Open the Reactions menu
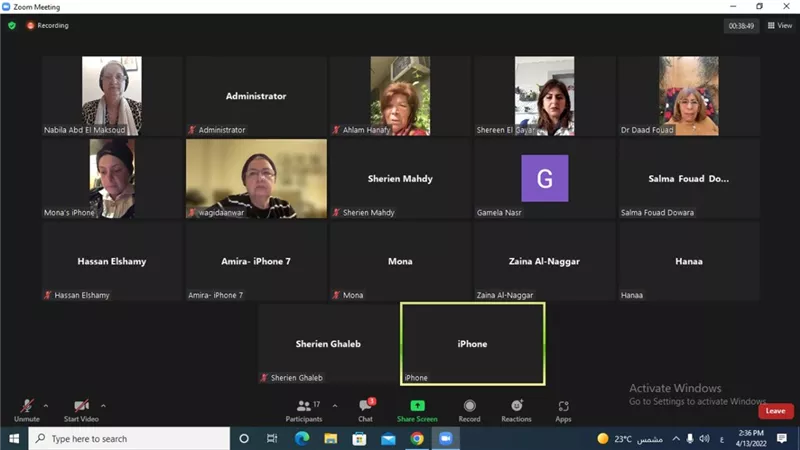The image size is (800, 450). tap(516, 410)
